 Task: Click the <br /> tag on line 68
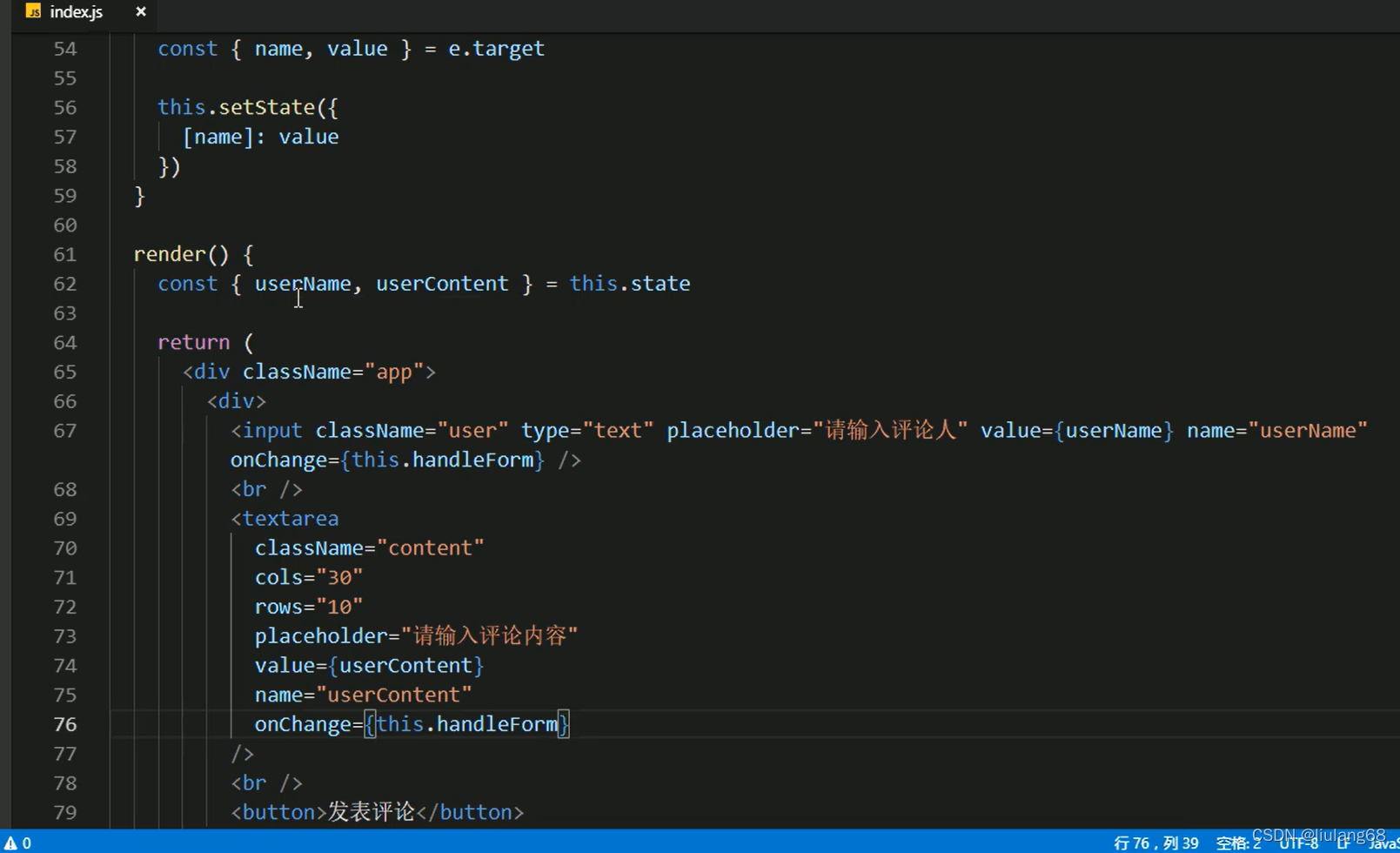tap(266, 489)
